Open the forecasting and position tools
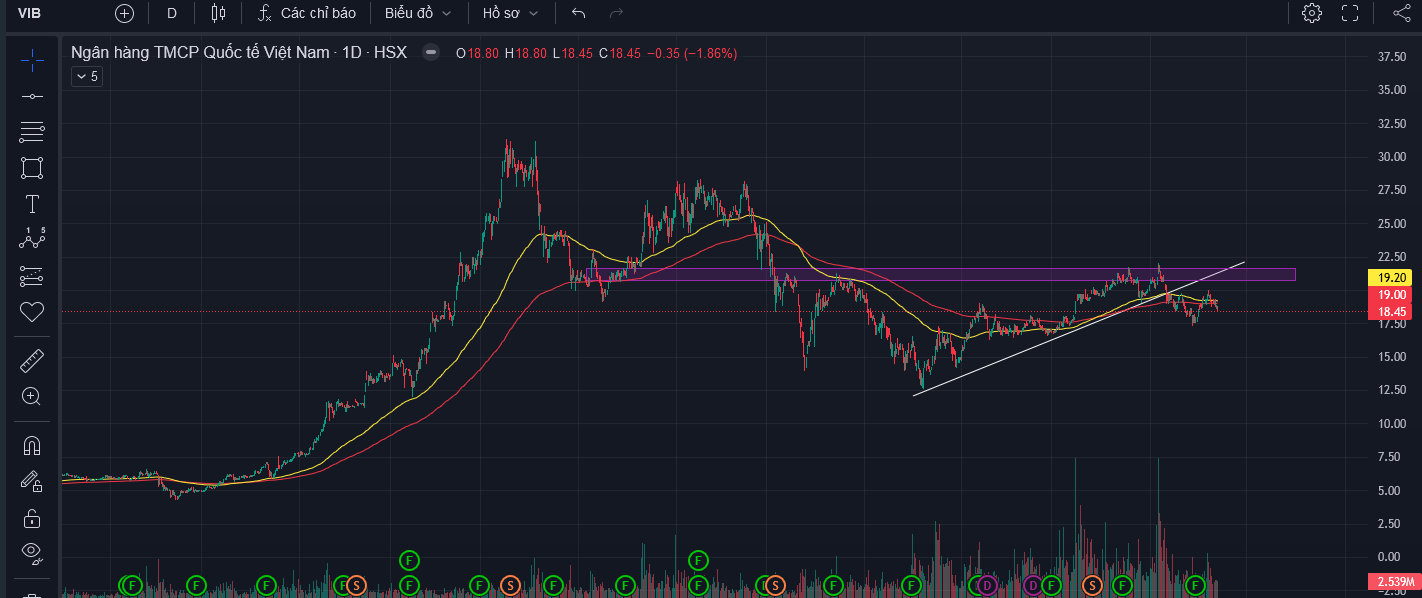1422x598 pixels. (x=32, y=275)
